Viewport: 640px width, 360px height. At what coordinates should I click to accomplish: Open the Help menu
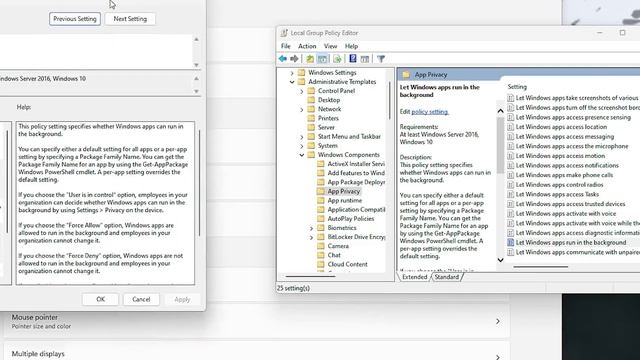pyautogui.click(x=351, y=46)
